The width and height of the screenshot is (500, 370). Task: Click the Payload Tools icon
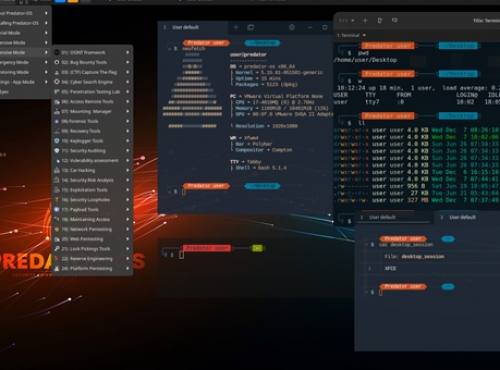(x=57, y=209)
